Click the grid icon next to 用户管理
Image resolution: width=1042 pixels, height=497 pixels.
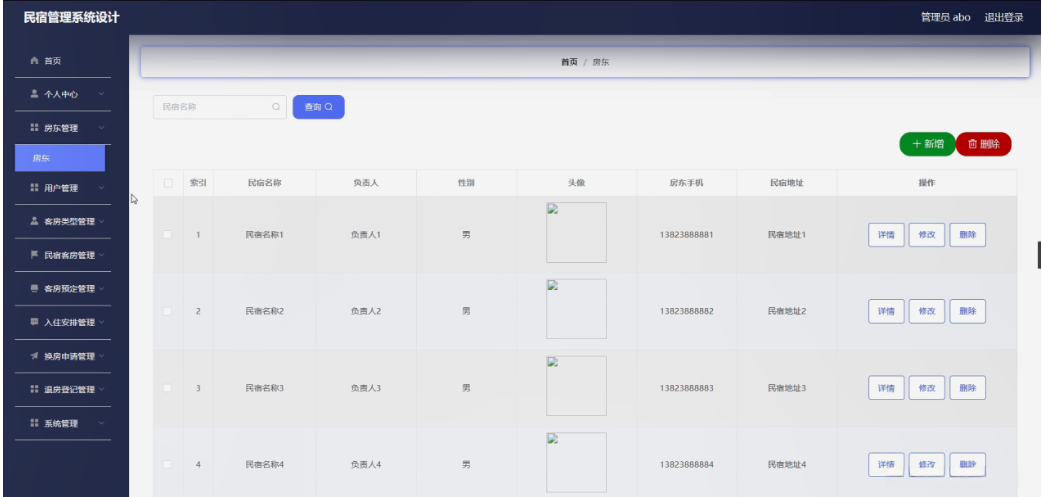[x=35, y=188]
